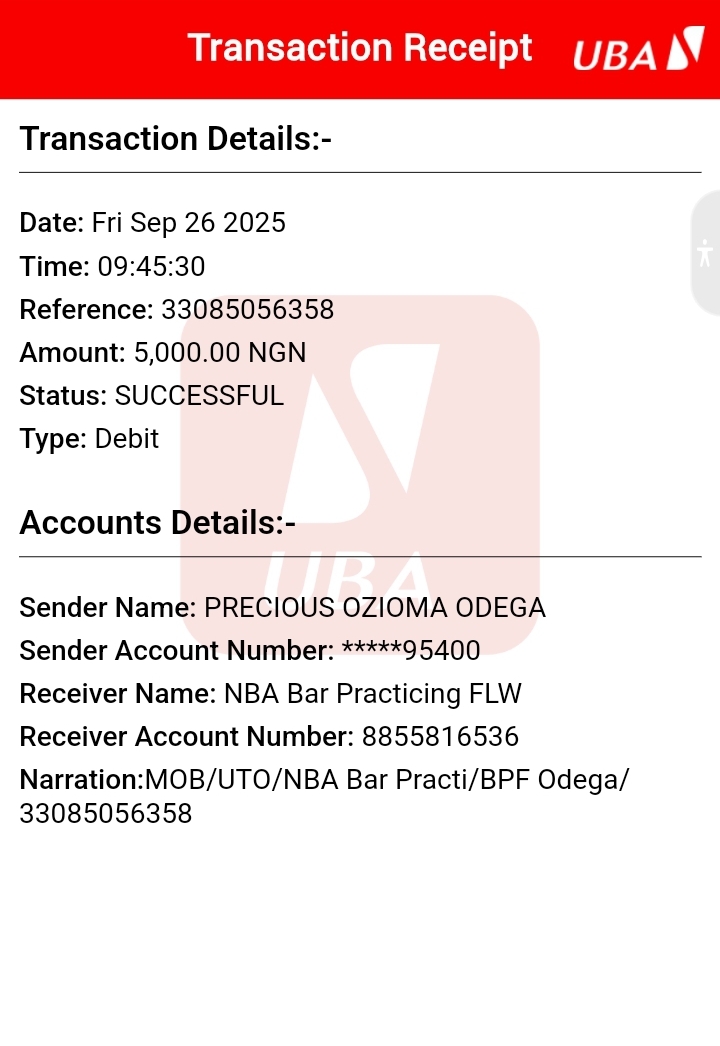Tap the date Fri Sep 26 2025
The image size is (720, 1046).
click(189, 222)
